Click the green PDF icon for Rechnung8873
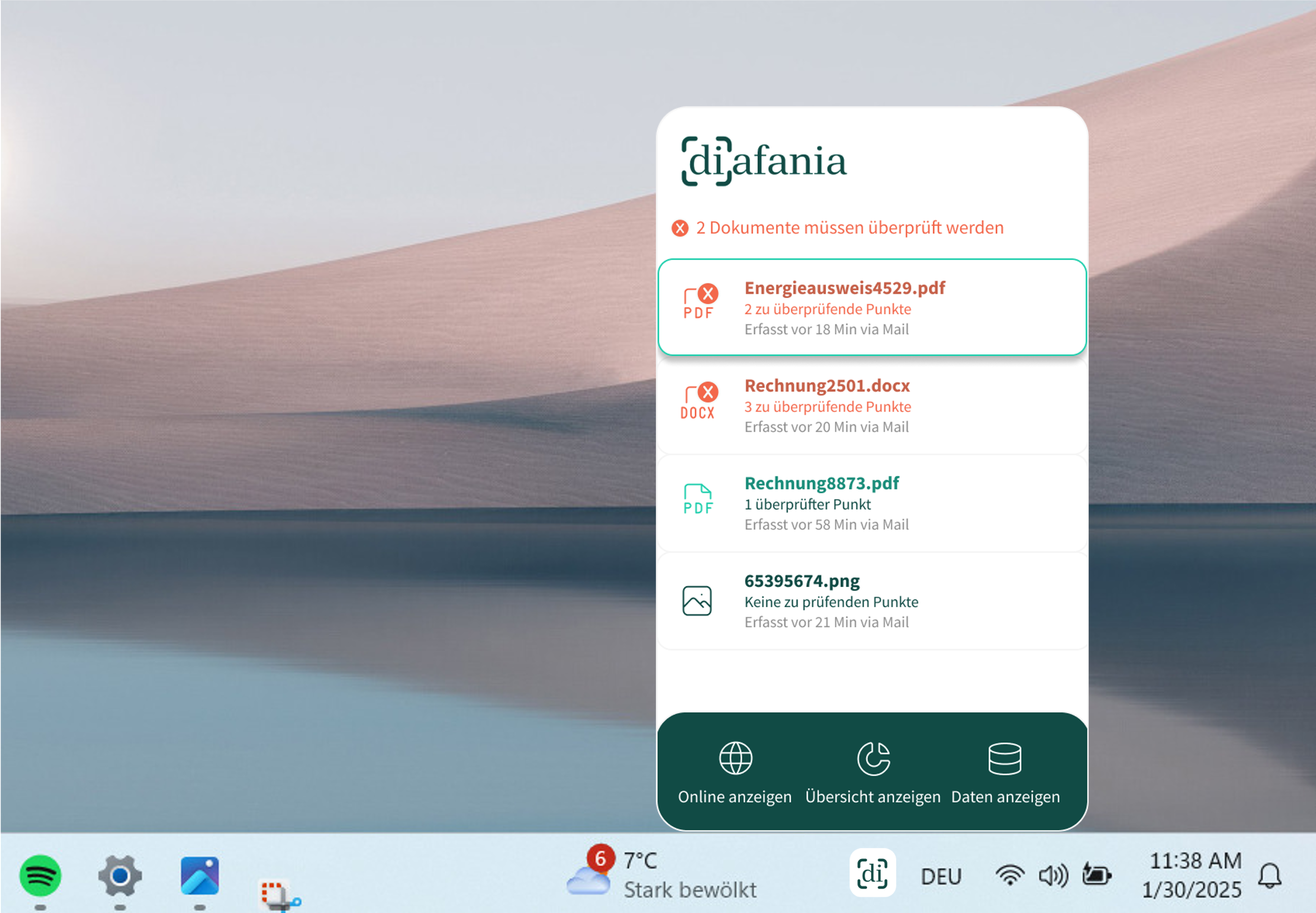1316x913 pixels. (698, 499)
